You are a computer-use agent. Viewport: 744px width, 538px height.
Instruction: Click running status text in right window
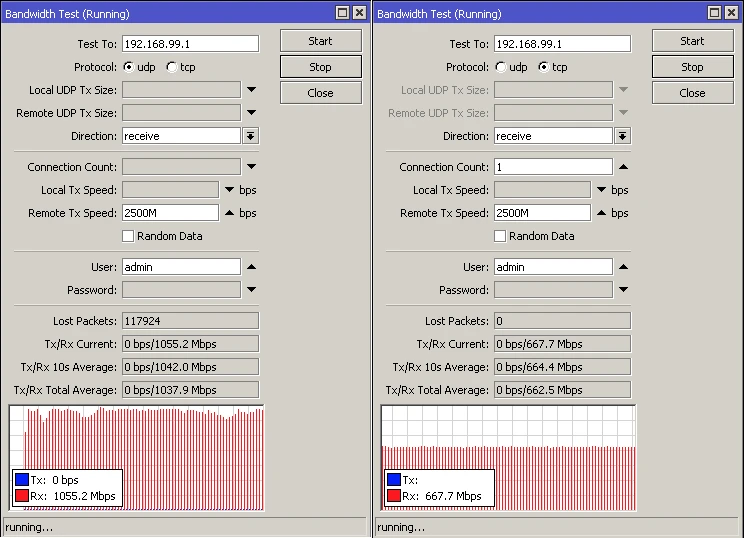pyautogui.click(x=401, y=527)
